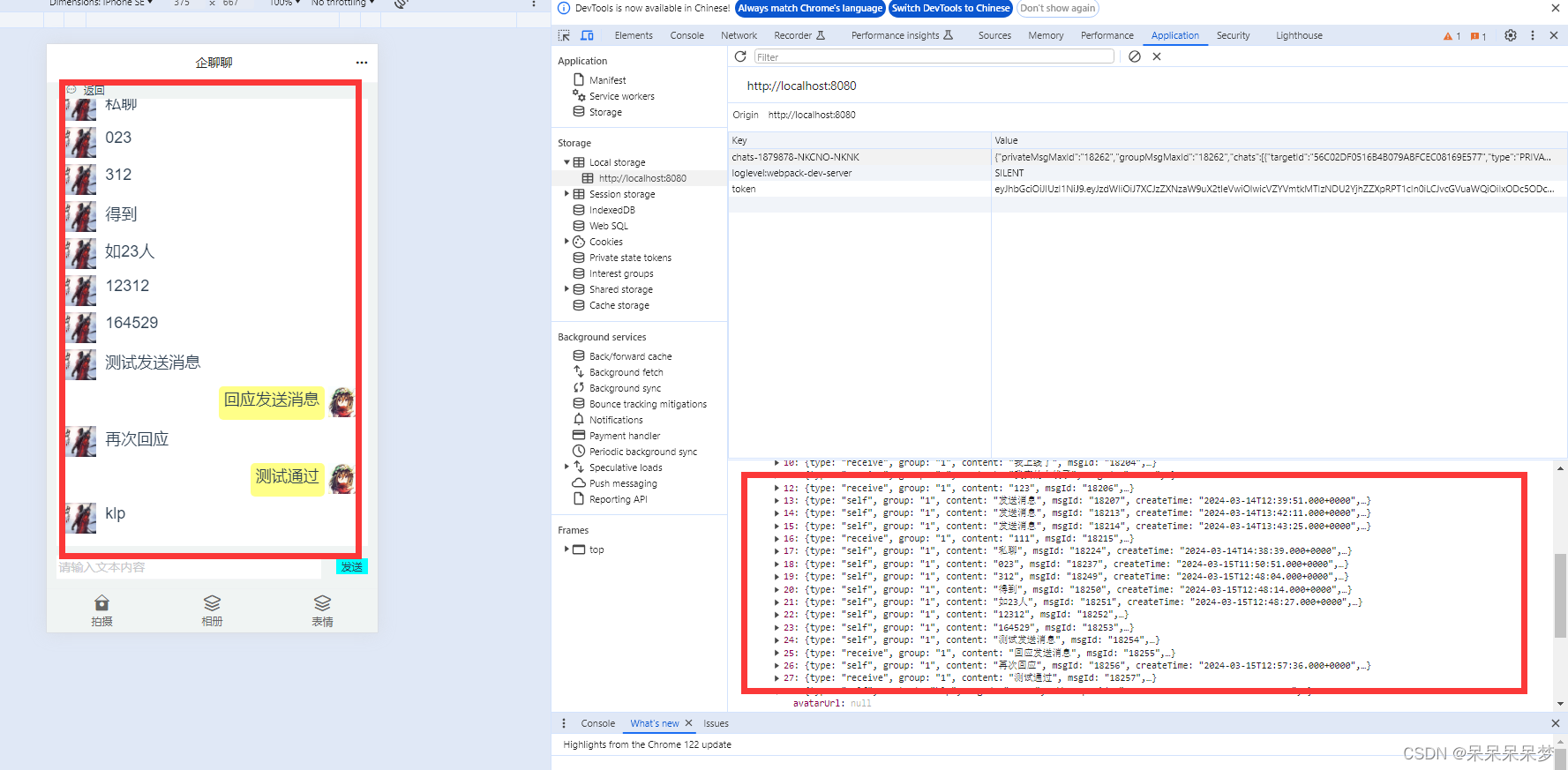Expand the Shared storage tree node
The image size is (1568, 770).
(x=566, y=289)
